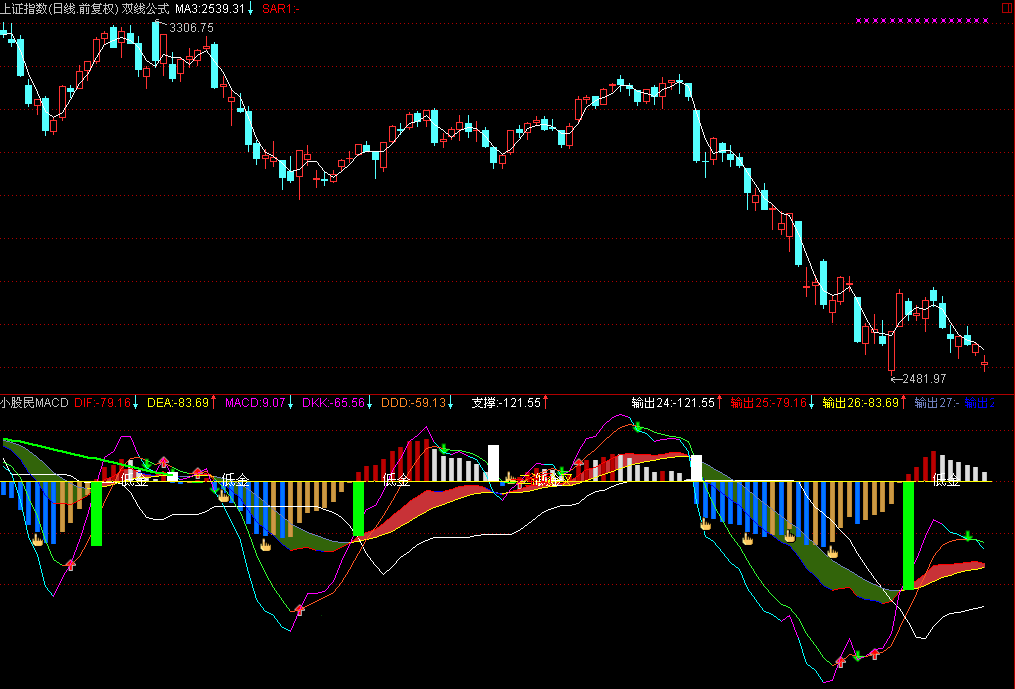Click the MA3:2539.31 value label
The width and height of the screenshot is (1015, 689).
point(210,8)
